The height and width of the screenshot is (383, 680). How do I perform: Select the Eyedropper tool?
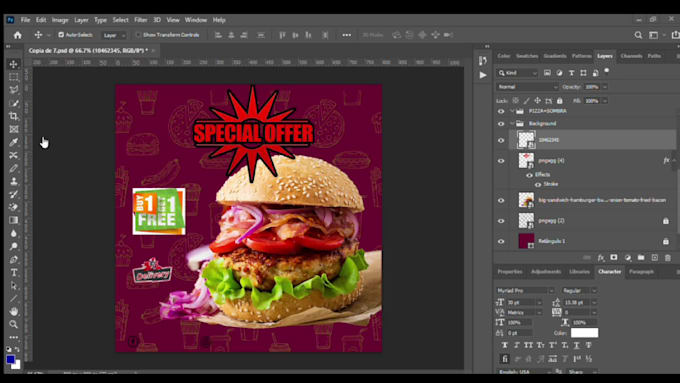click(x=13, y=142)
